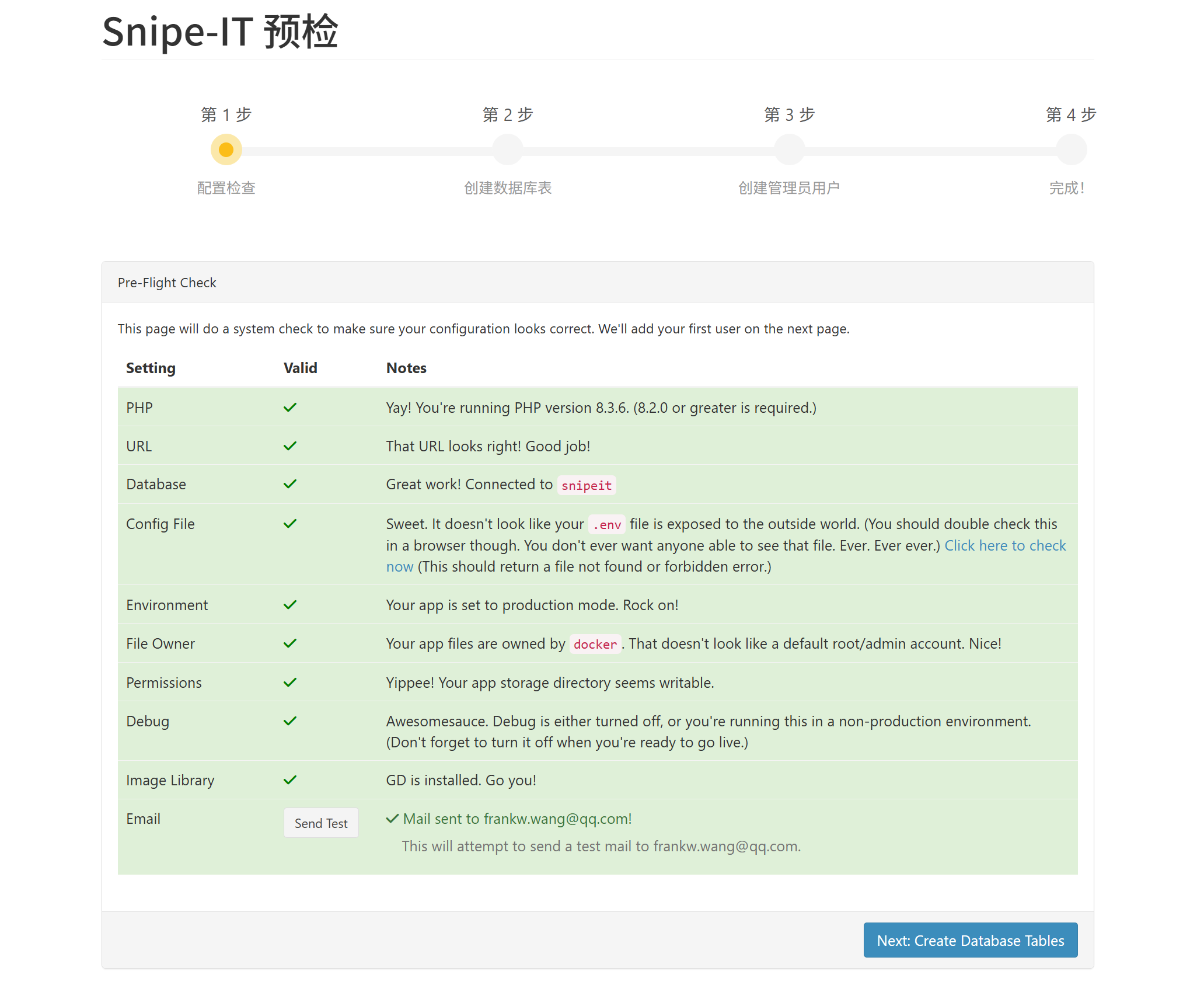Image resolution: width=1204 pixels, height=999 pixels.
Task: Click Next: Create Database Tables
Action: pos(970,940)
